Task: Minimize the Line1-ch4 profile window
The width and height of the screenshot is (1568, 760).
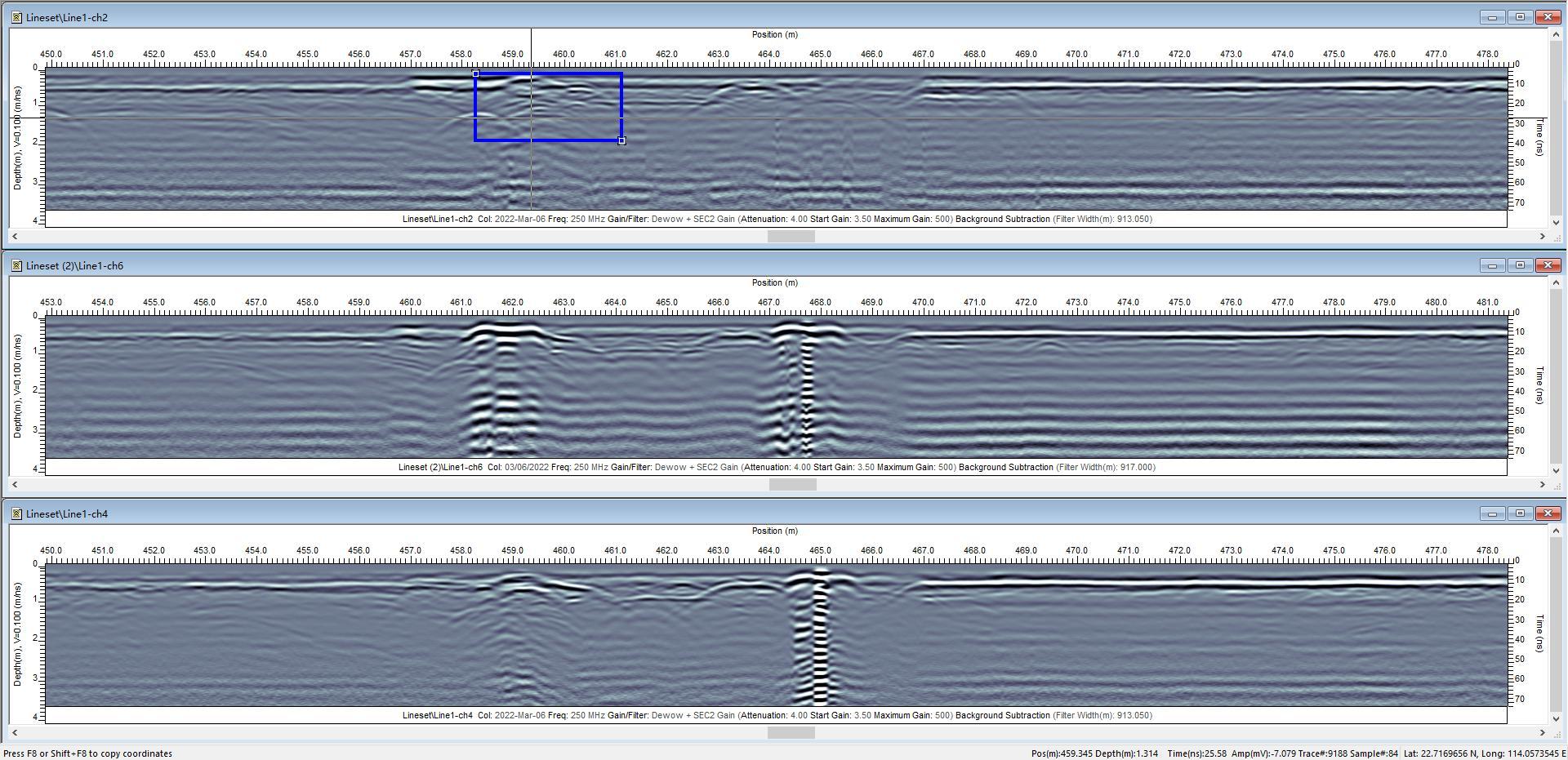Action: coord(1493,513)
